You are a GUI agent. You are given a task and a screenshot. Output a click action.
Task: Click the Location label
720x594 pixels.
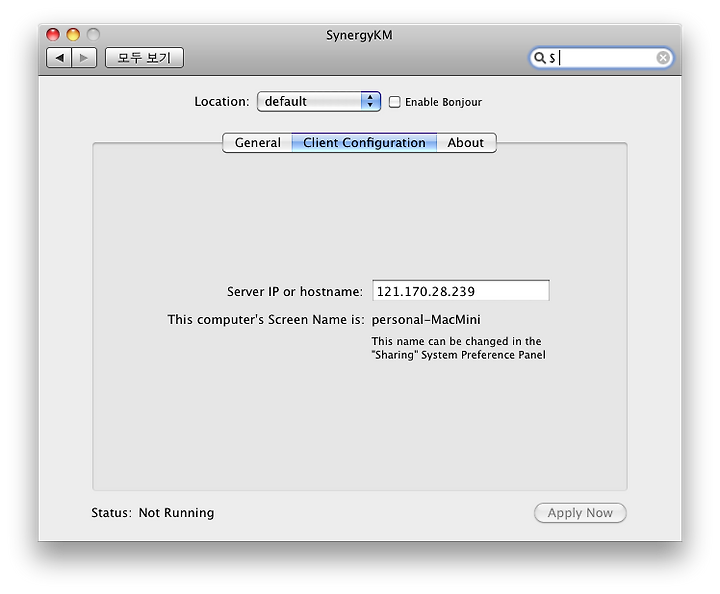pos(222,101)
